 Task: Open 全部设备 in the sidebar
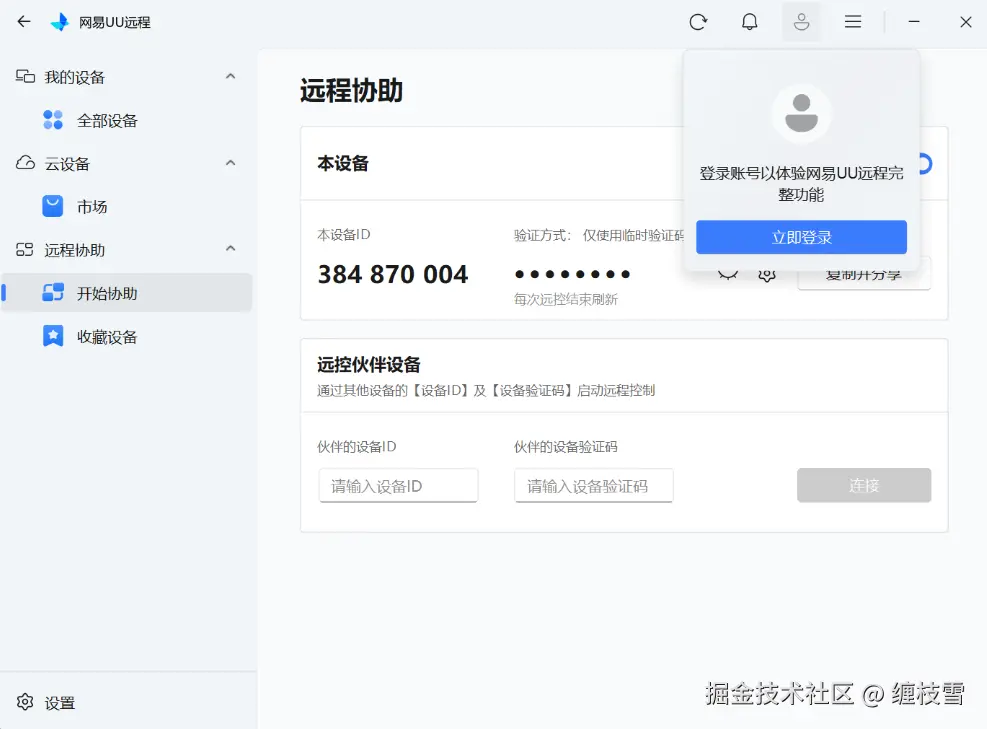[126, 120]
